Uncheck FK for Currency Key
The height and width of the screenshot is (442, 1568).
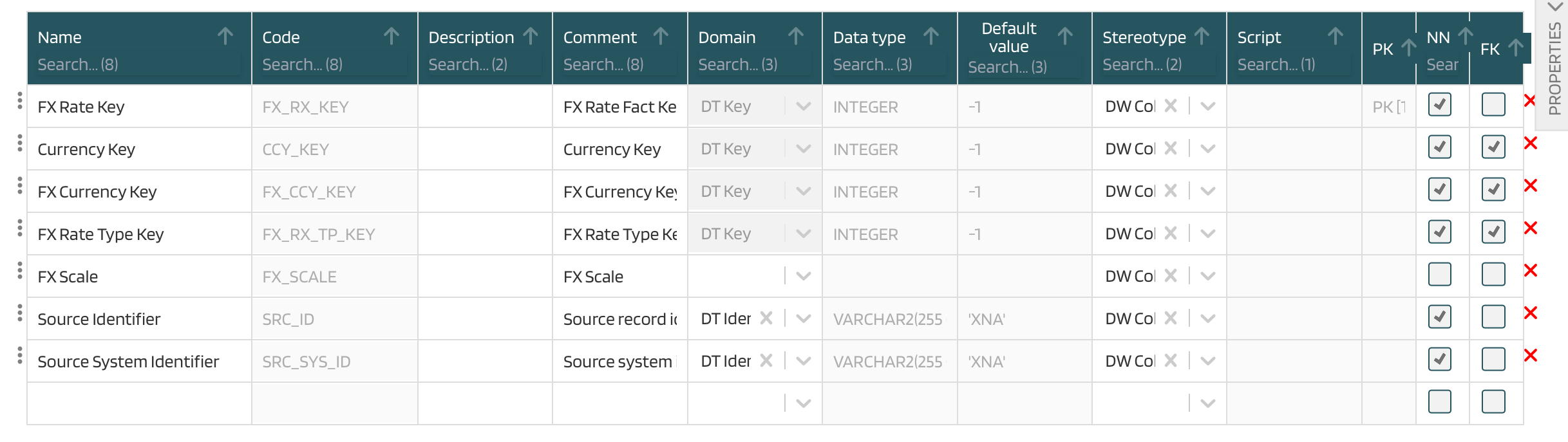tap(1493, 147)
